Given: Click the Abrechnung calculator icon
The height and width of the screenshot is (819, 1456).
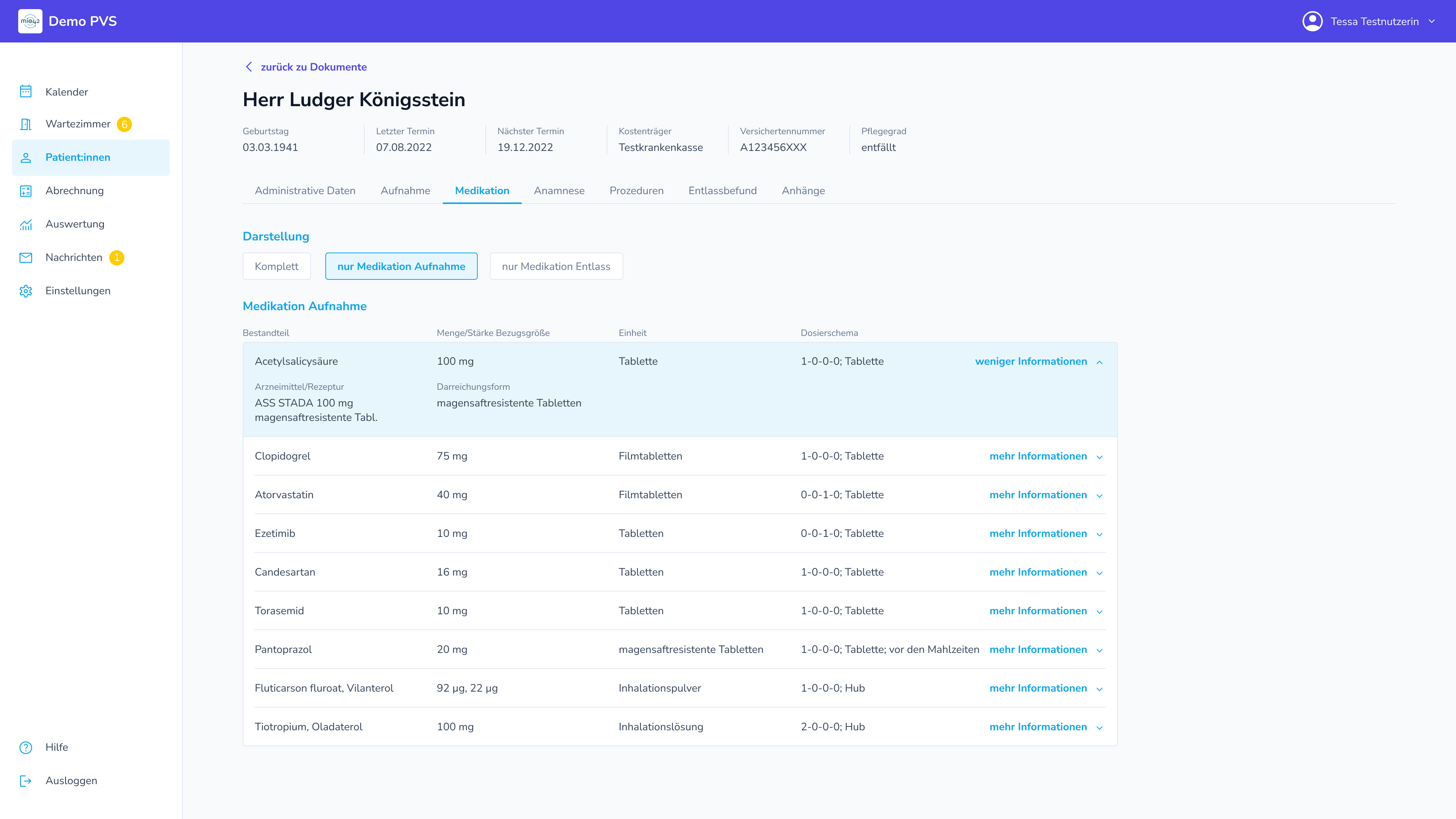Looking at the screenshot, I should tap(26, 191).
